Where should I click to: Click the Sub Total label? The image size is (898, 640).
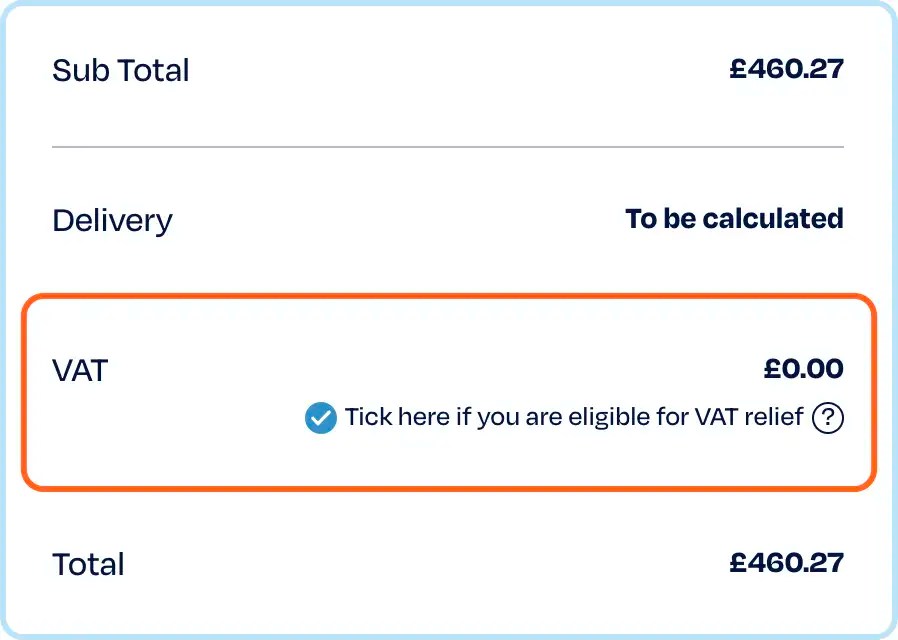coord(120,70)
